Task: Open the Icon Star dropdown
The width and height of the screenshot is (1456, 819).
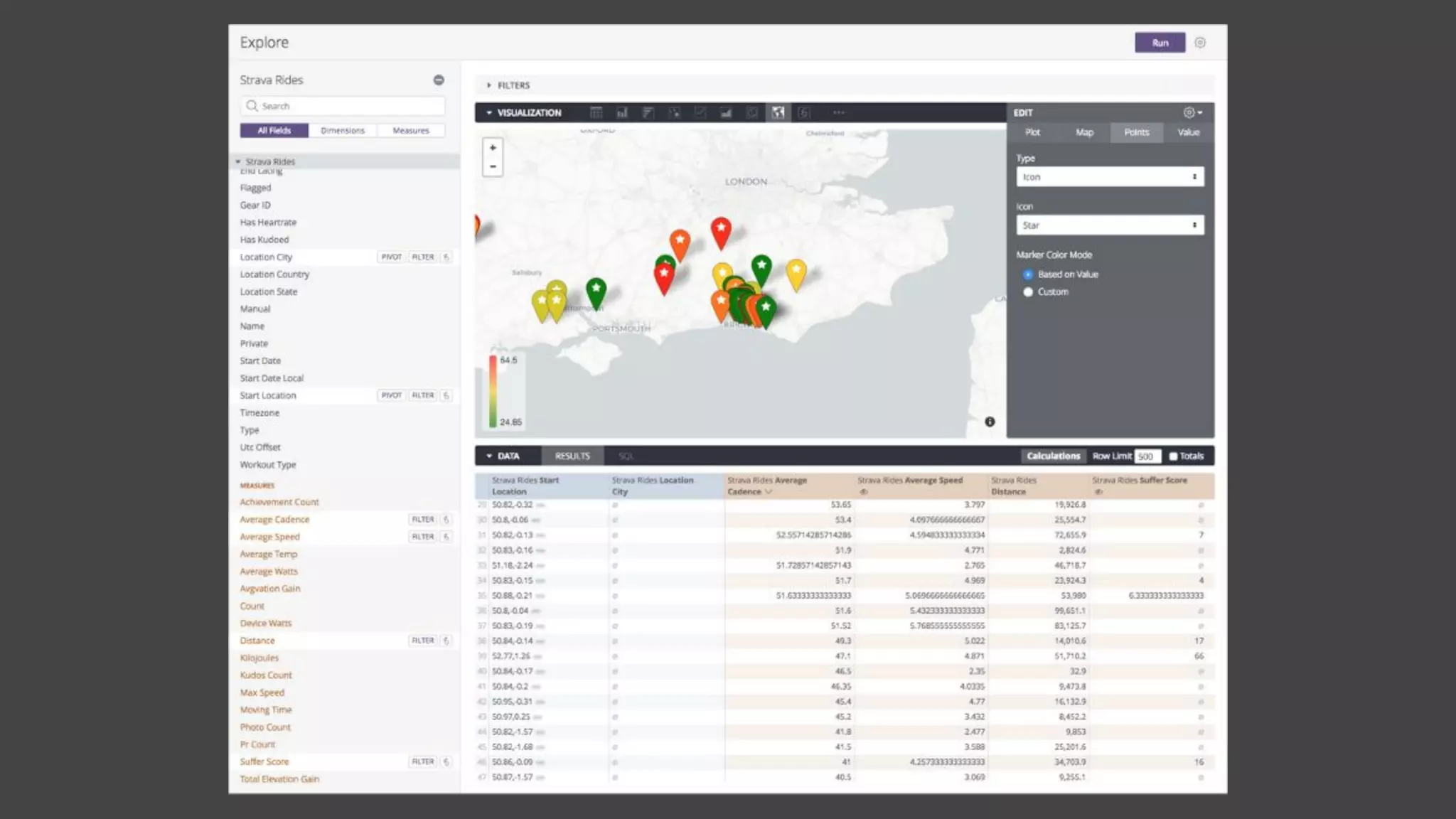Action: [x=1109, y=225]
